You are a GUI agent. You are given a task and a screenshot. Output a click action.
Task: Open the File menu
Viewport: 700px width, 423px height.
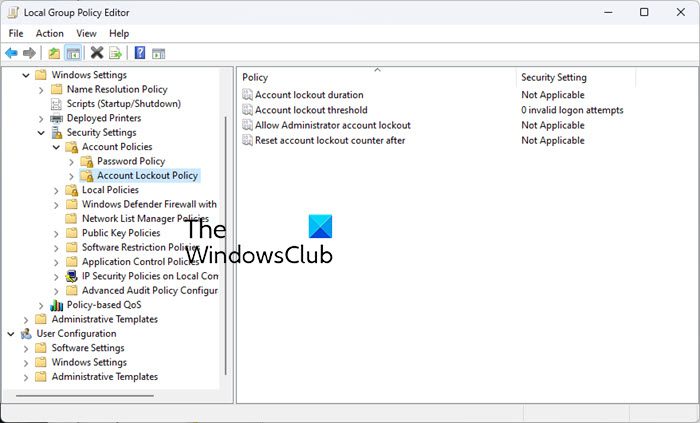coord(16,33)
